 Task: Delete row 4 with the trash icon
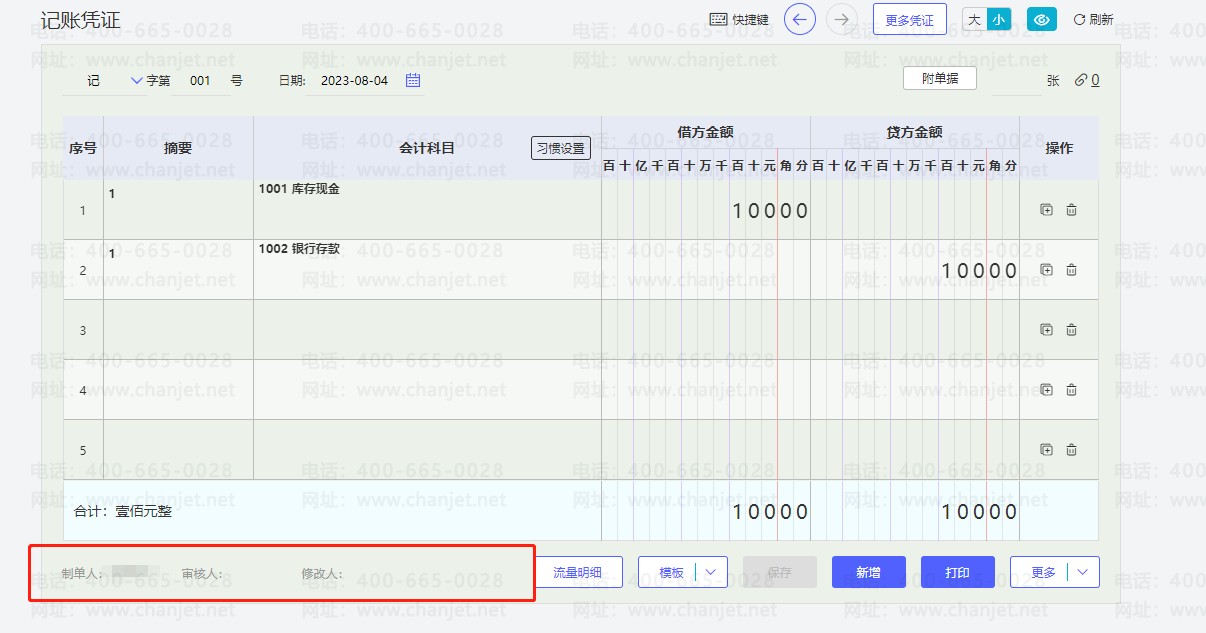click(x=1071, y=390)
